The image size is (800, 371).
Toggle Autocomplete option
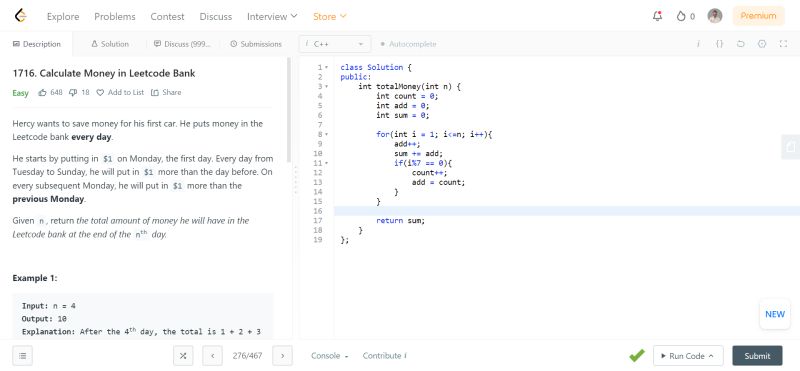click(x=408, y=44)
